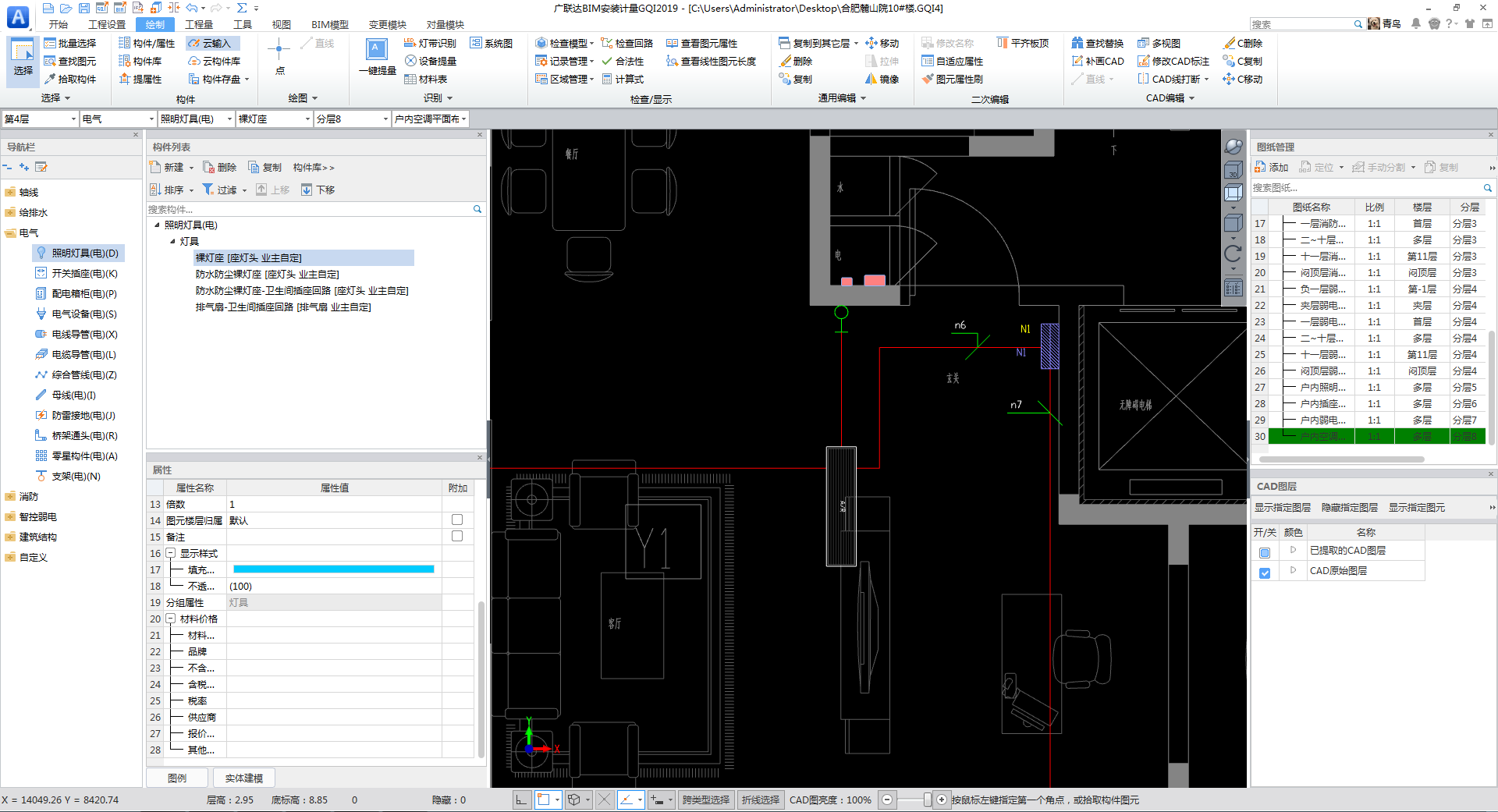This screenshot has height=812, width=1498.
Task: Select the 点 point drawing tool
Action: tap(279, 58)
